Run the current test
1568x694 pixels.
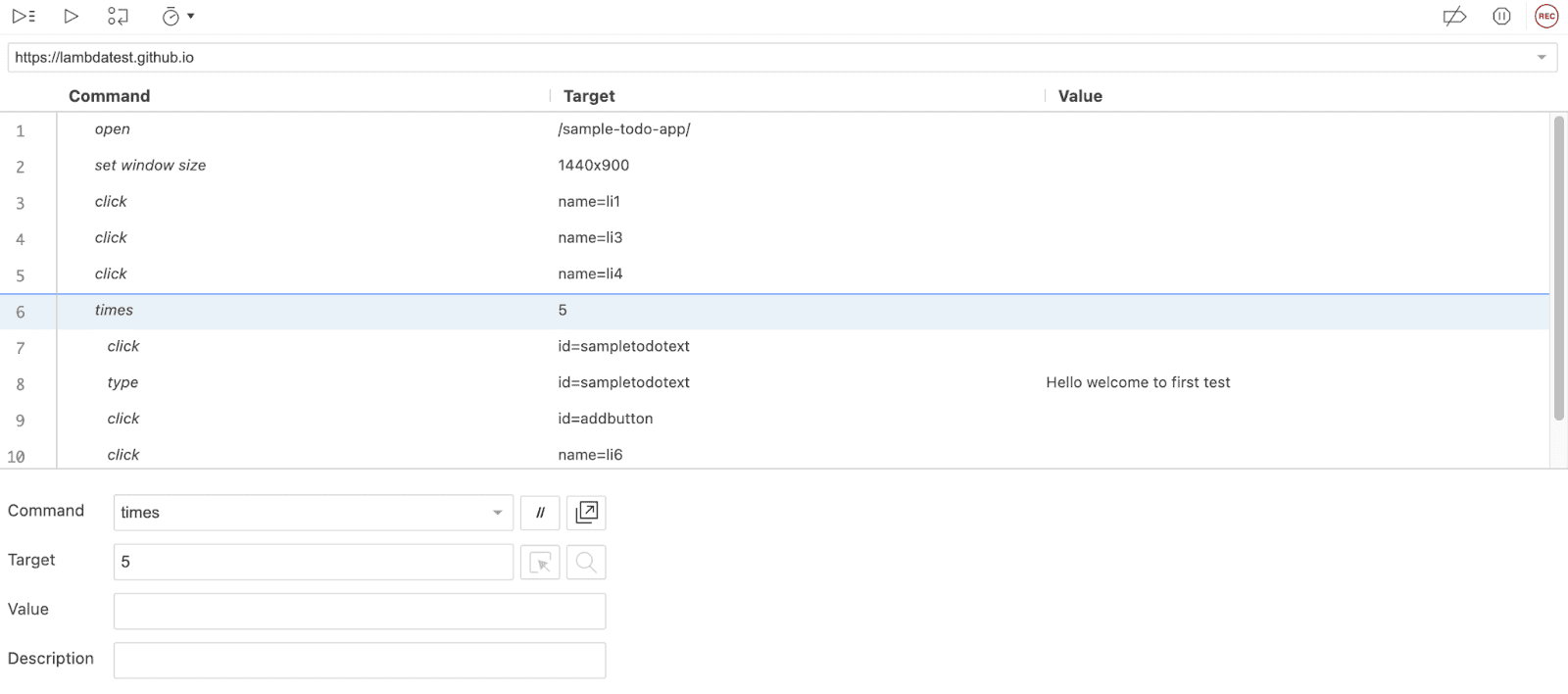click(x=71, y=16)
